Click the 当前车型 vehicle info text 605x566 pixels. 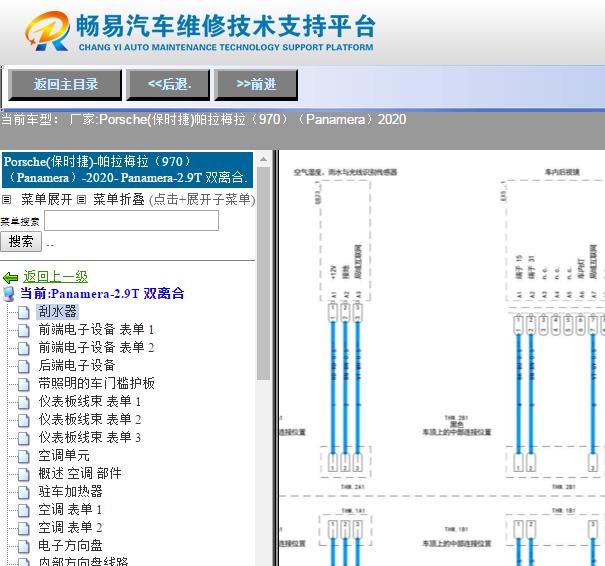coord(203,119)
